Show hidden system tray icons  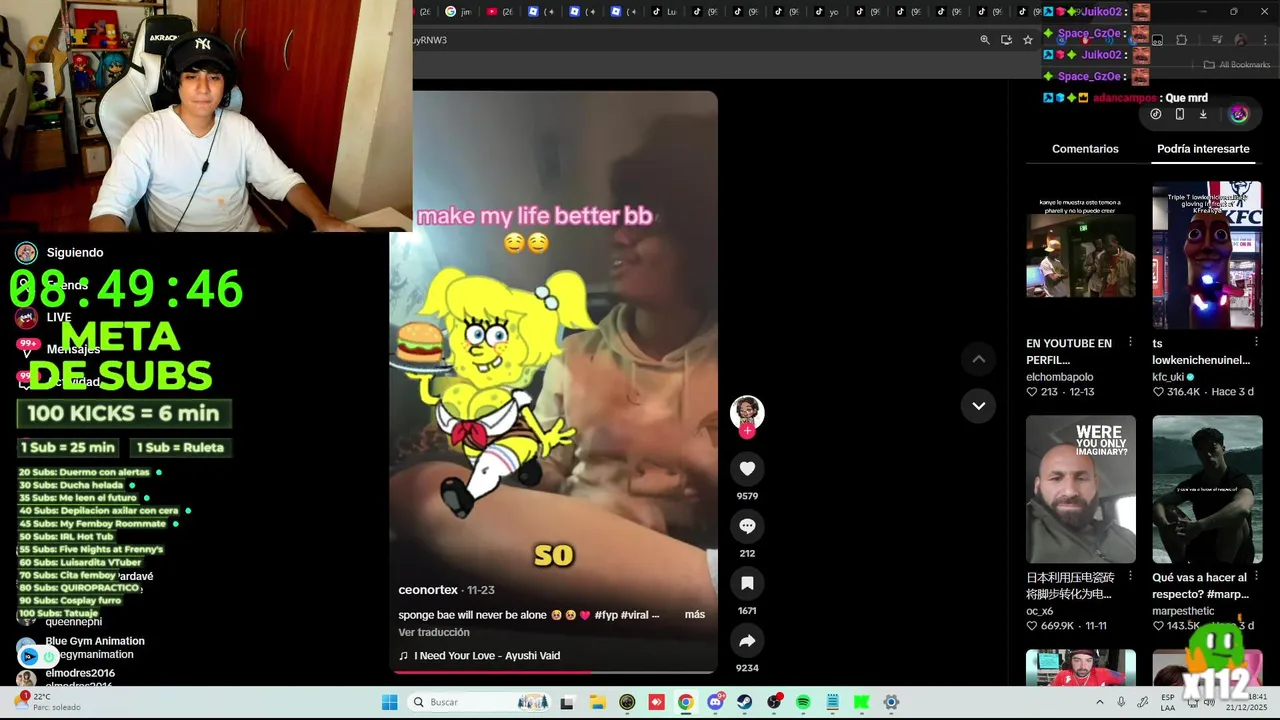(x=1101, y=702)
